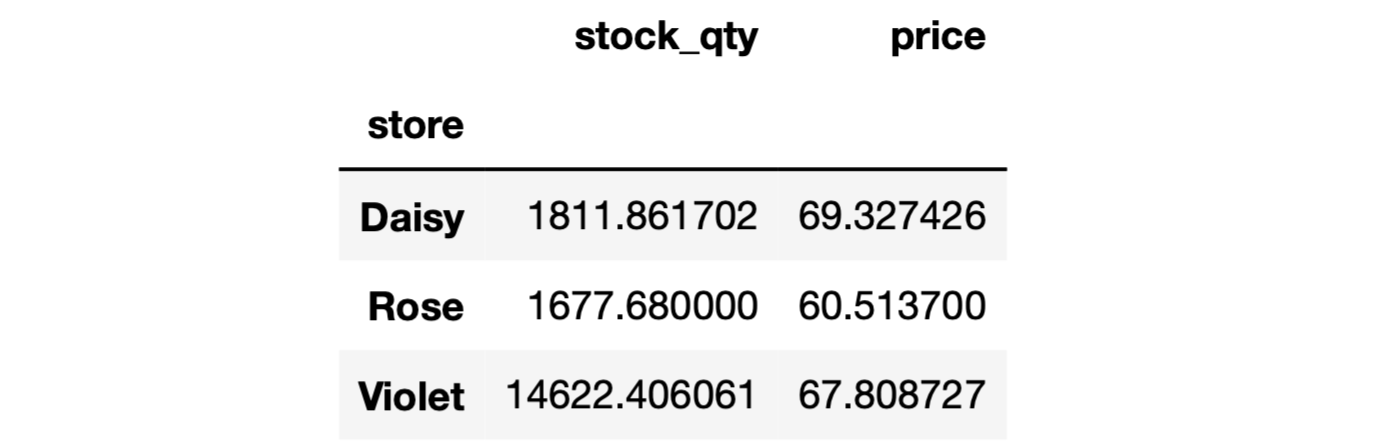Screen dimensions: 1394x448
Task: Select the Daisy row label
Action: (411, 217)
